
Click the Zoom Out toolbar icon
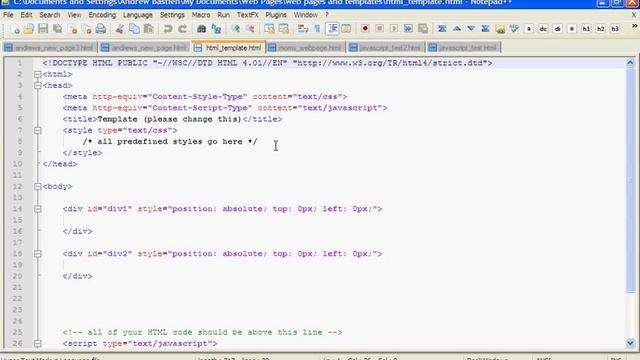pyautogui.click(x=250, y=29)
